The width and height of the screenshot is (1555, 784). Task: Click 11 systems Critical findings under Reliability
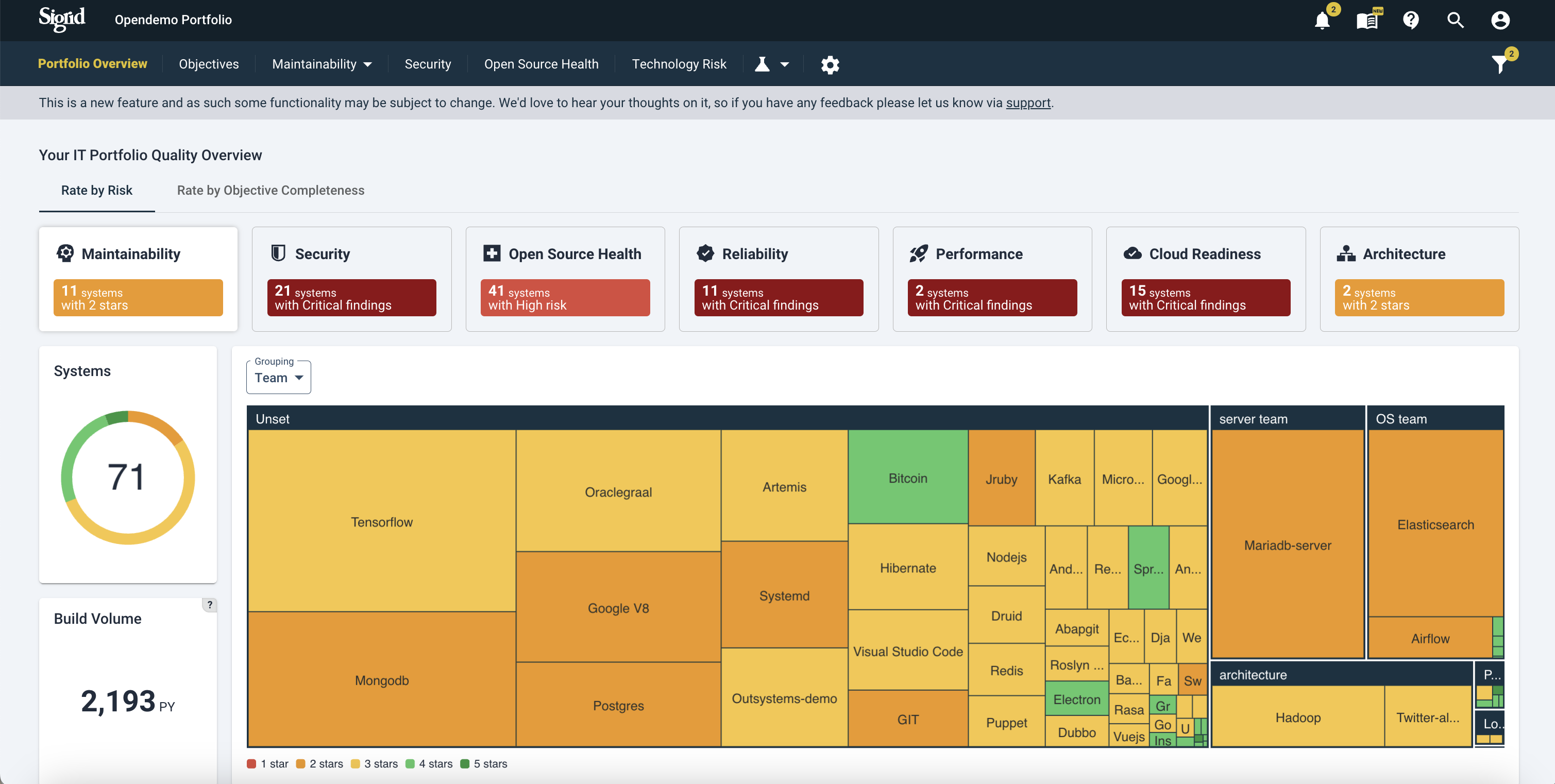tap(779, 298)
